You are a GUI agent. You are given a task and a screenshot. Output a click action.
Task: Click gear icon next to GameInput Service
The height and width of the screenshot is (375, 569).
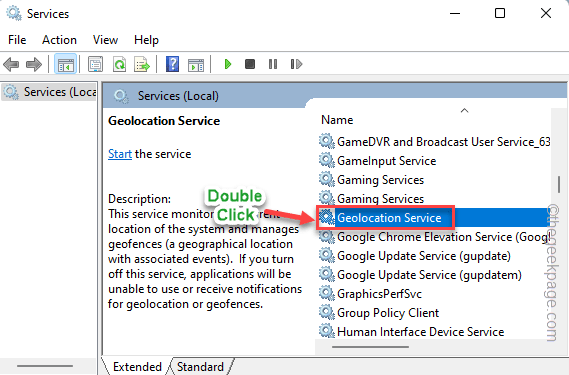327,160
